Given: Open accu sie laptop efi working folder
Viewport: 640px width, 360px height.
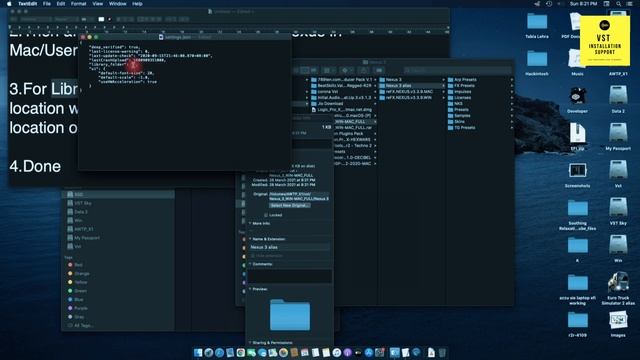Looking at the screenshot, I should (x=577, y=282).
